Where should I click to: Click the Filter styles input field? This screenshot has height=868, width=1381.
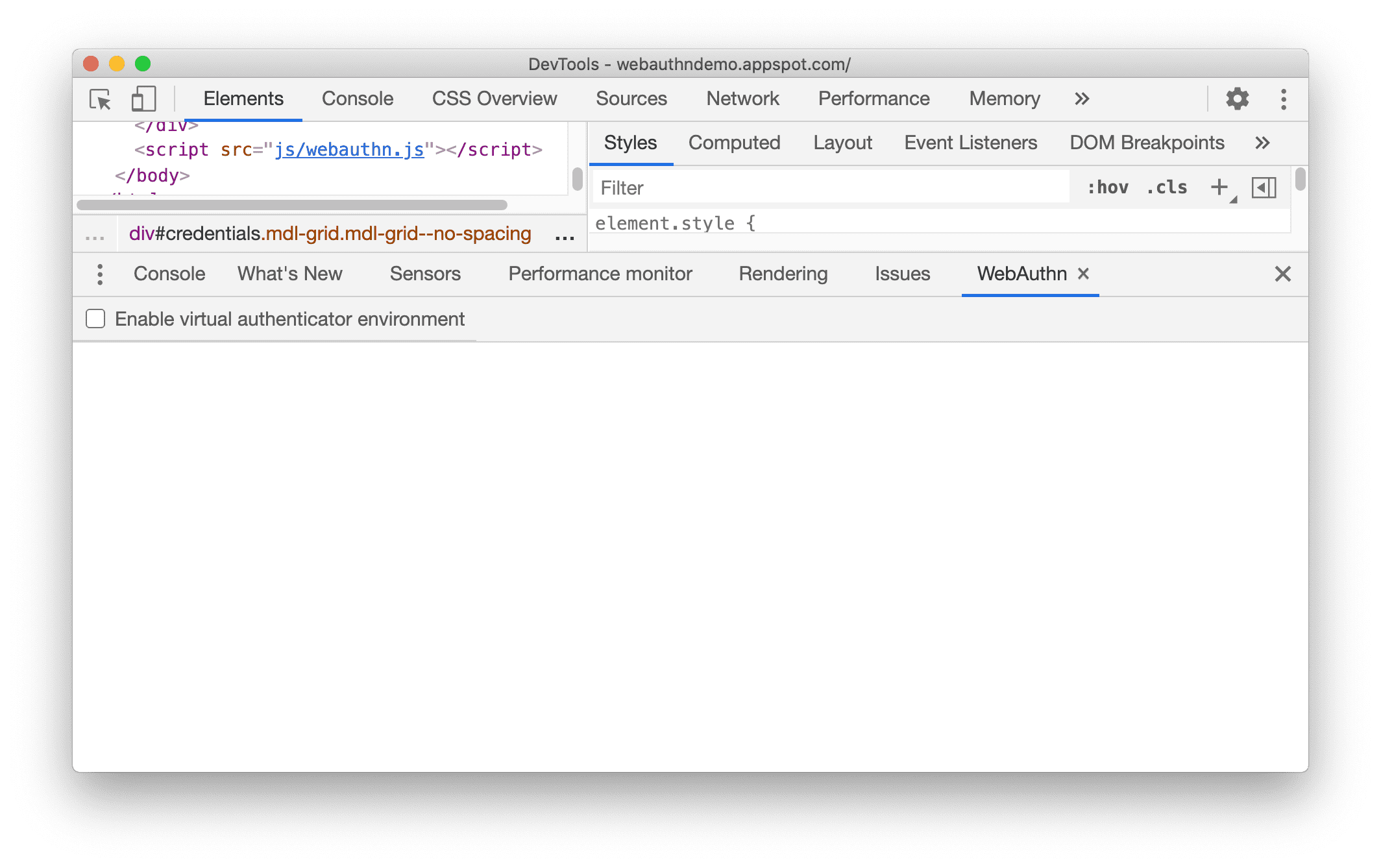click(834, 188)
